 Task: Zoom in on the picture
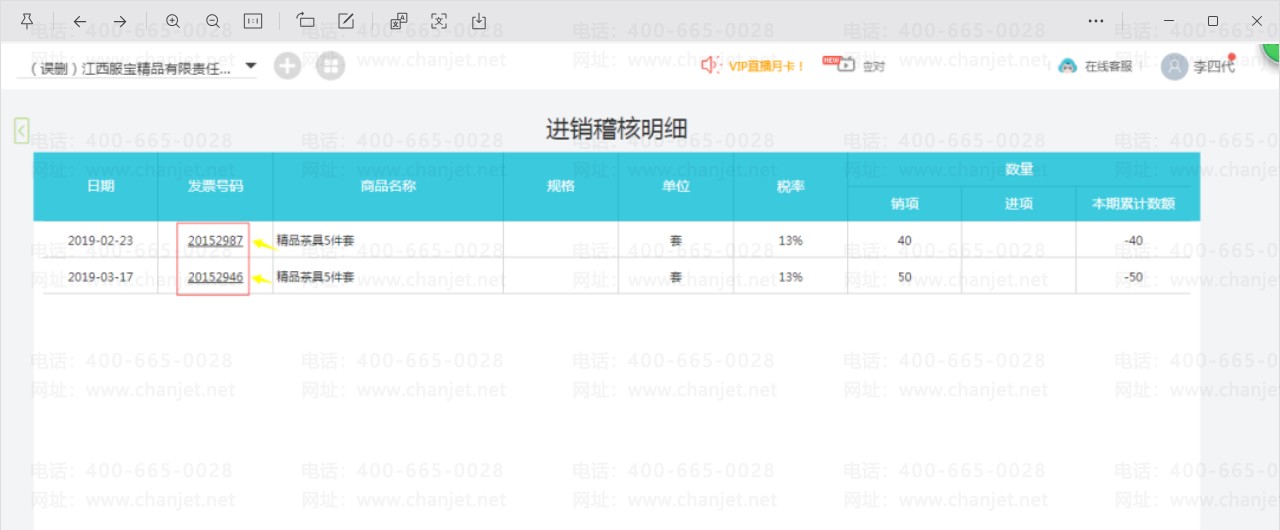[x=173, y=21]
